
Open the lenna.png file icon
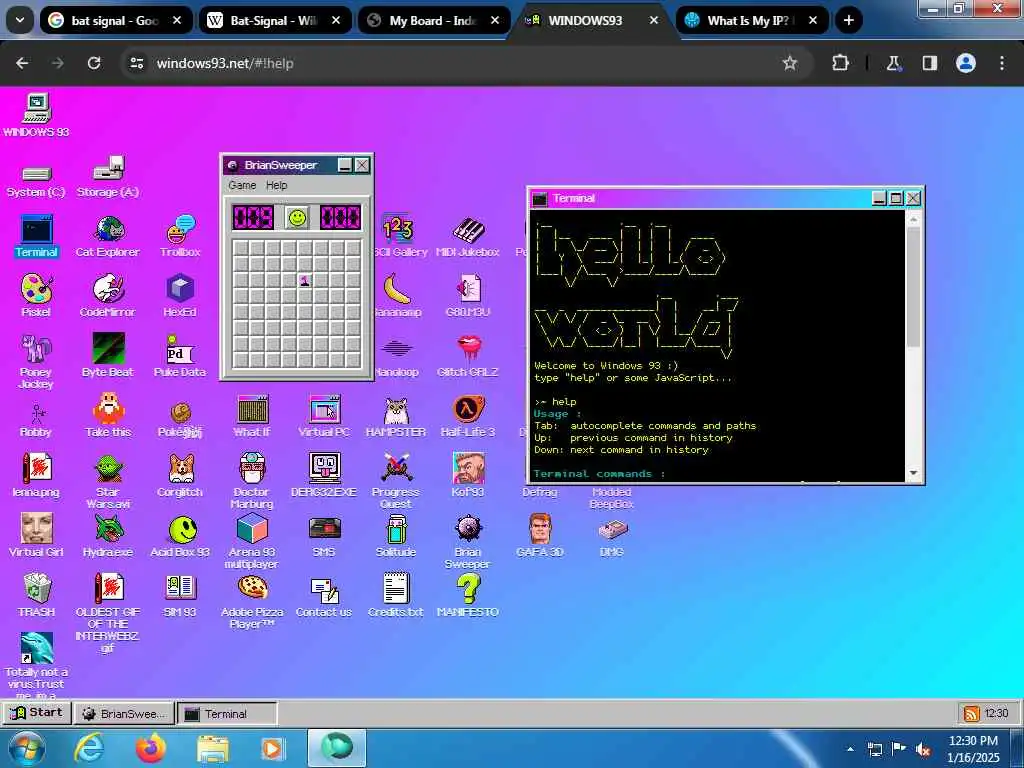point(36,476)
